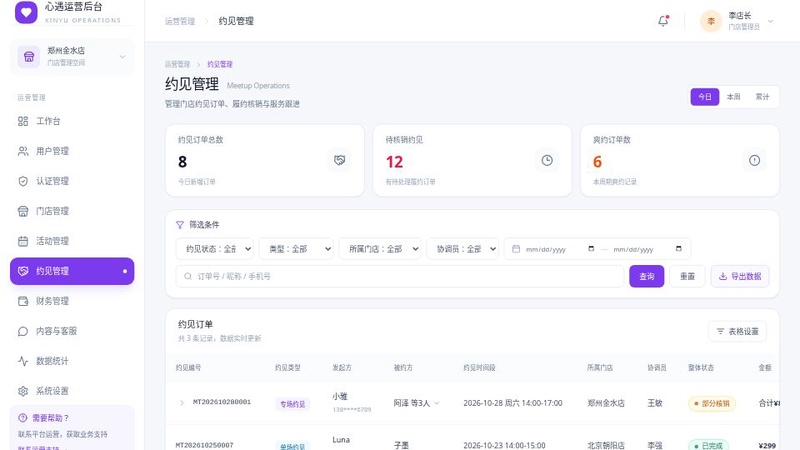Image resolution: width=800 pixels, height=450 pixels.
Task: Open 内容与客服 in the sidebar
Action: [72, 331]
